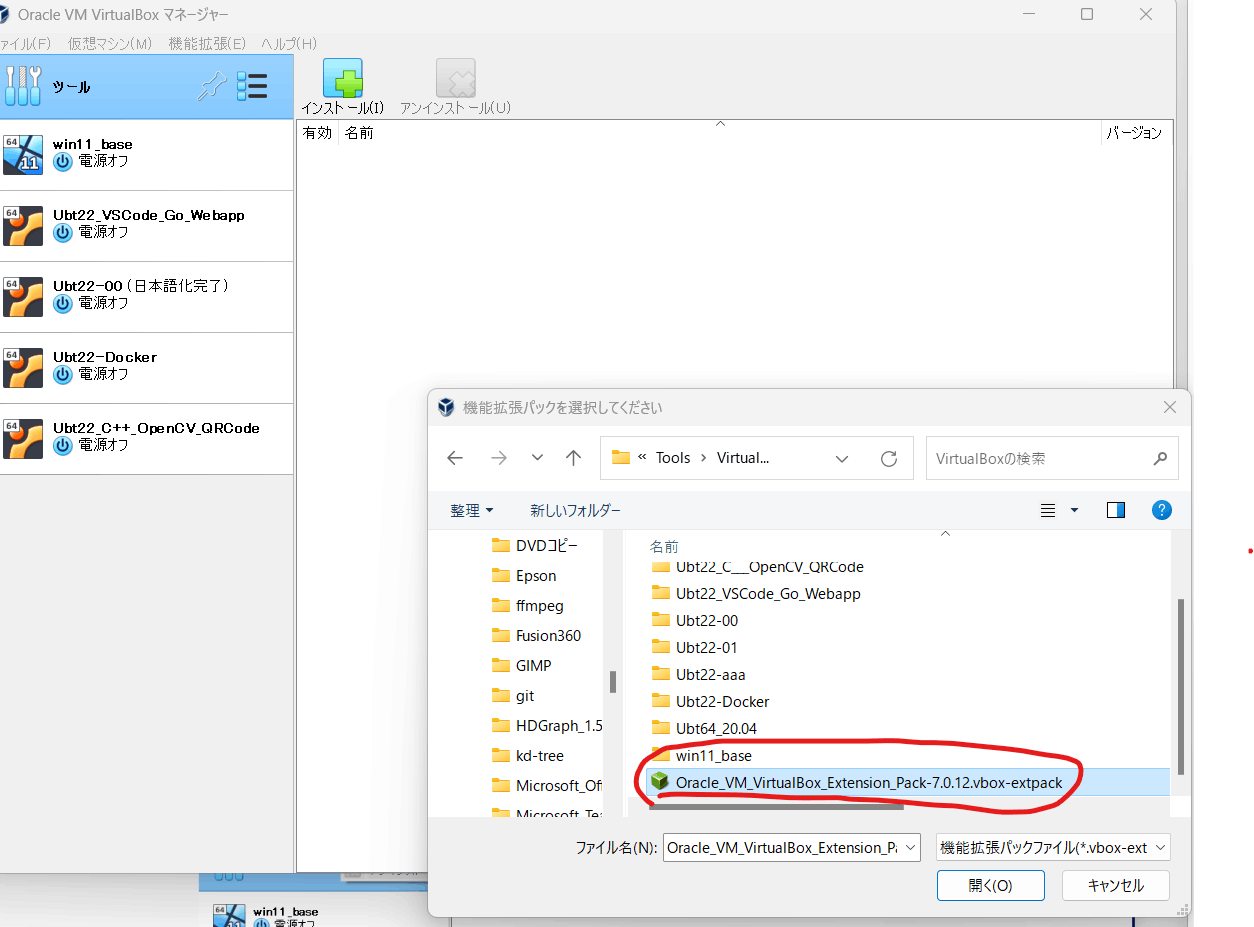The height and width of the screenshot is (927, 1254).
Task: Click the pin icon next to Tools
Action: click(211, 87)
